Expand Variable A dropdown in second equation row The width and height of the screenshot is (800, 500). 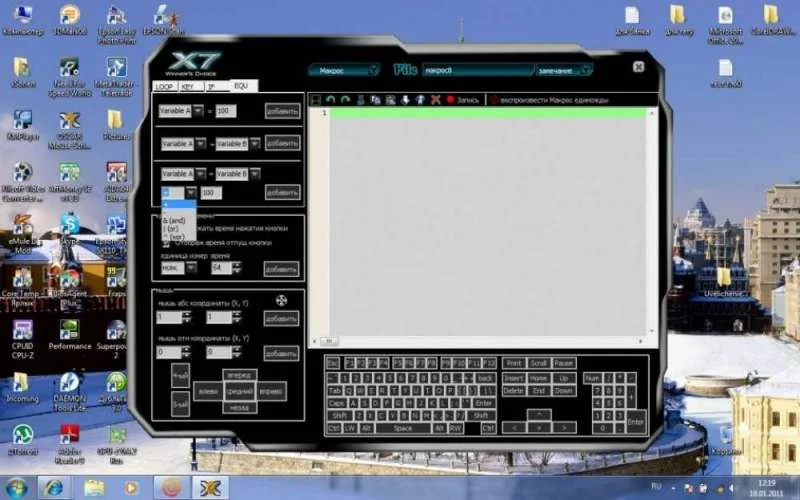201,144
